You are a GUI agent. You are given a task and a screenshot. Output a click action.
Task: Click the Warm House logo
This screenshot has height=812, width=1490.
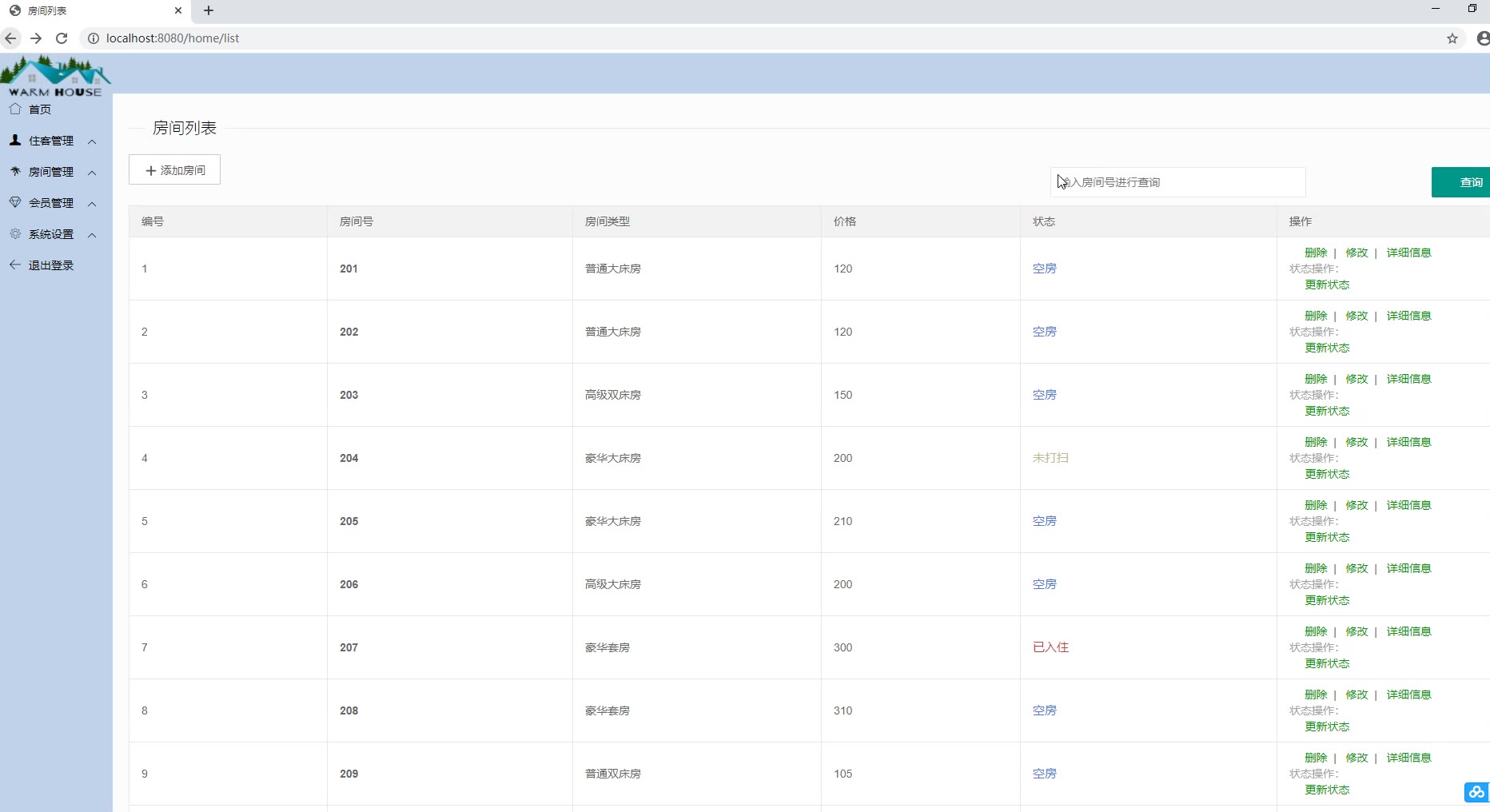click(x=55, y=76)
